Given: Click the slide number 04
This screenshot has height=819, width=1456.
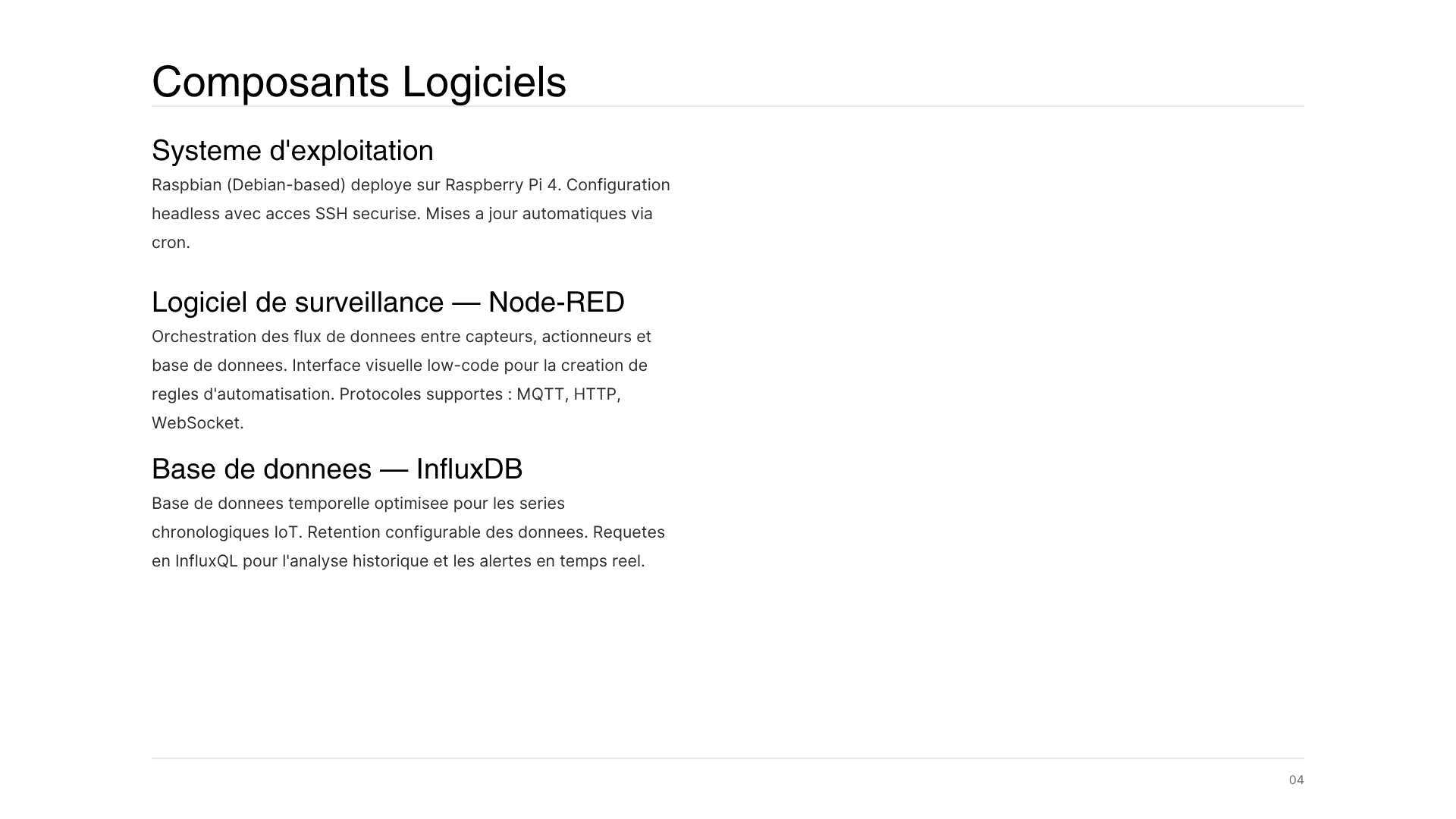Looking at the screenshot, I should click(1296, 780).
